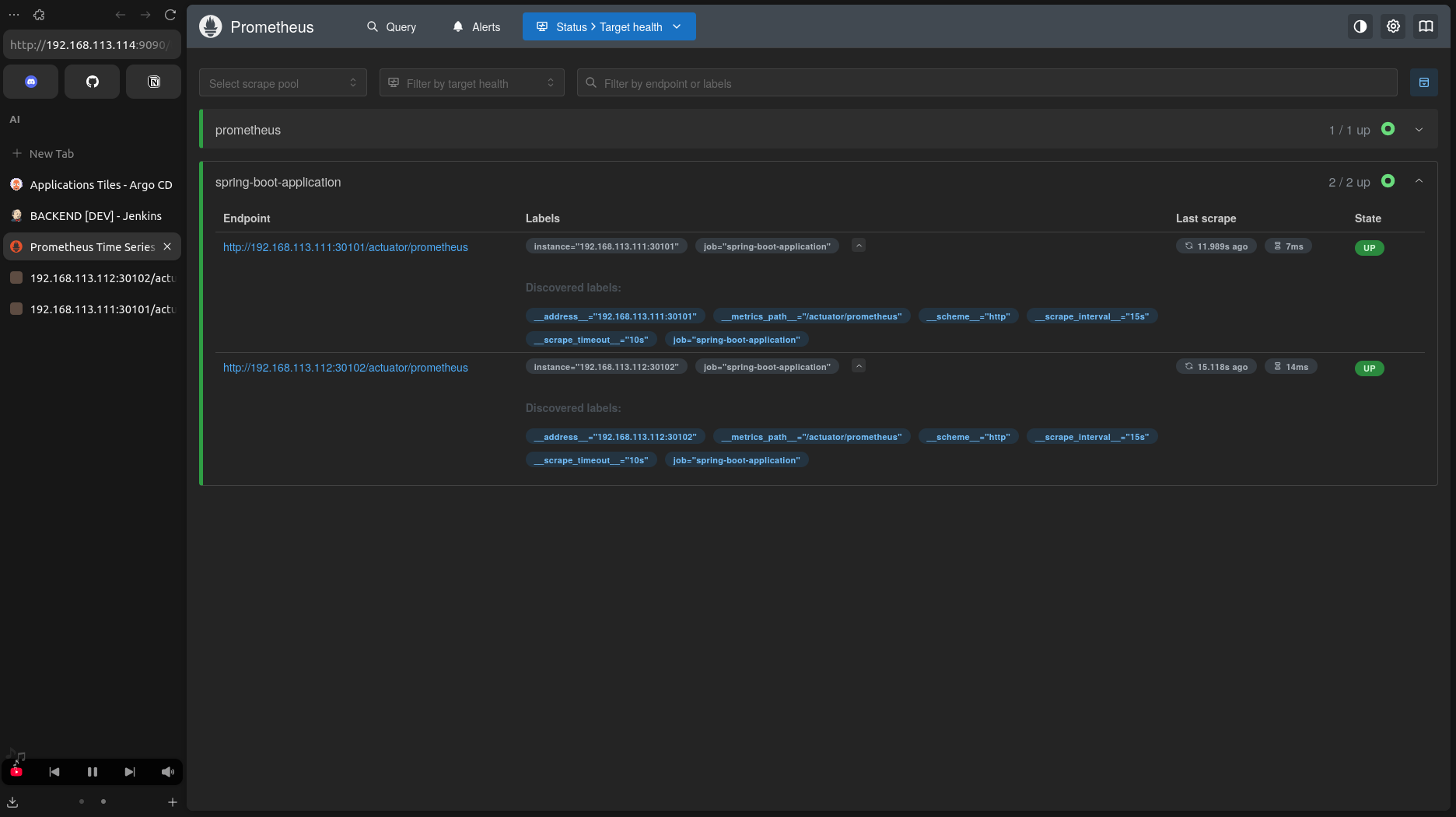Skip to next track in media player

pyautogui.click(x=130, y=772)
